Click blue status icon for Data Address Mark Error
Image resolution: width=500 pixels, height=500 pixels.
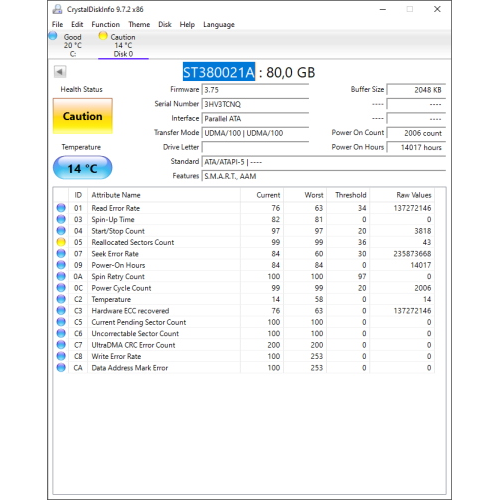(x=61, y=368)
